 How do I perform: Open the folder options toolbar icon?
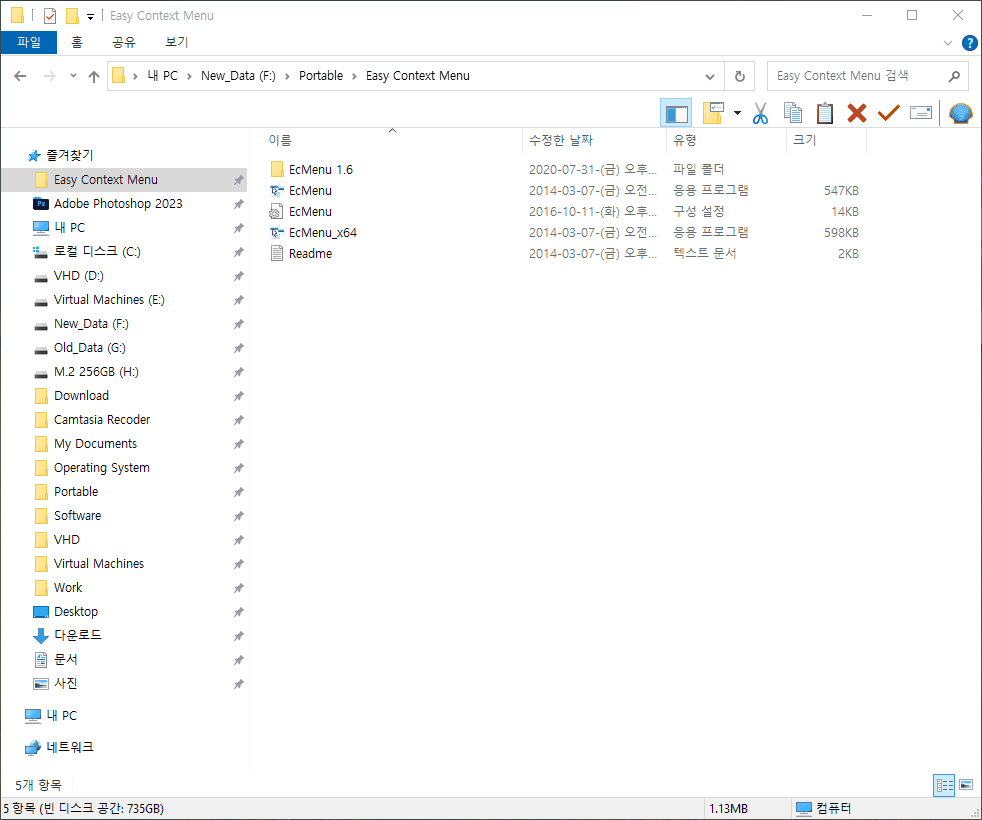(713, 113)
